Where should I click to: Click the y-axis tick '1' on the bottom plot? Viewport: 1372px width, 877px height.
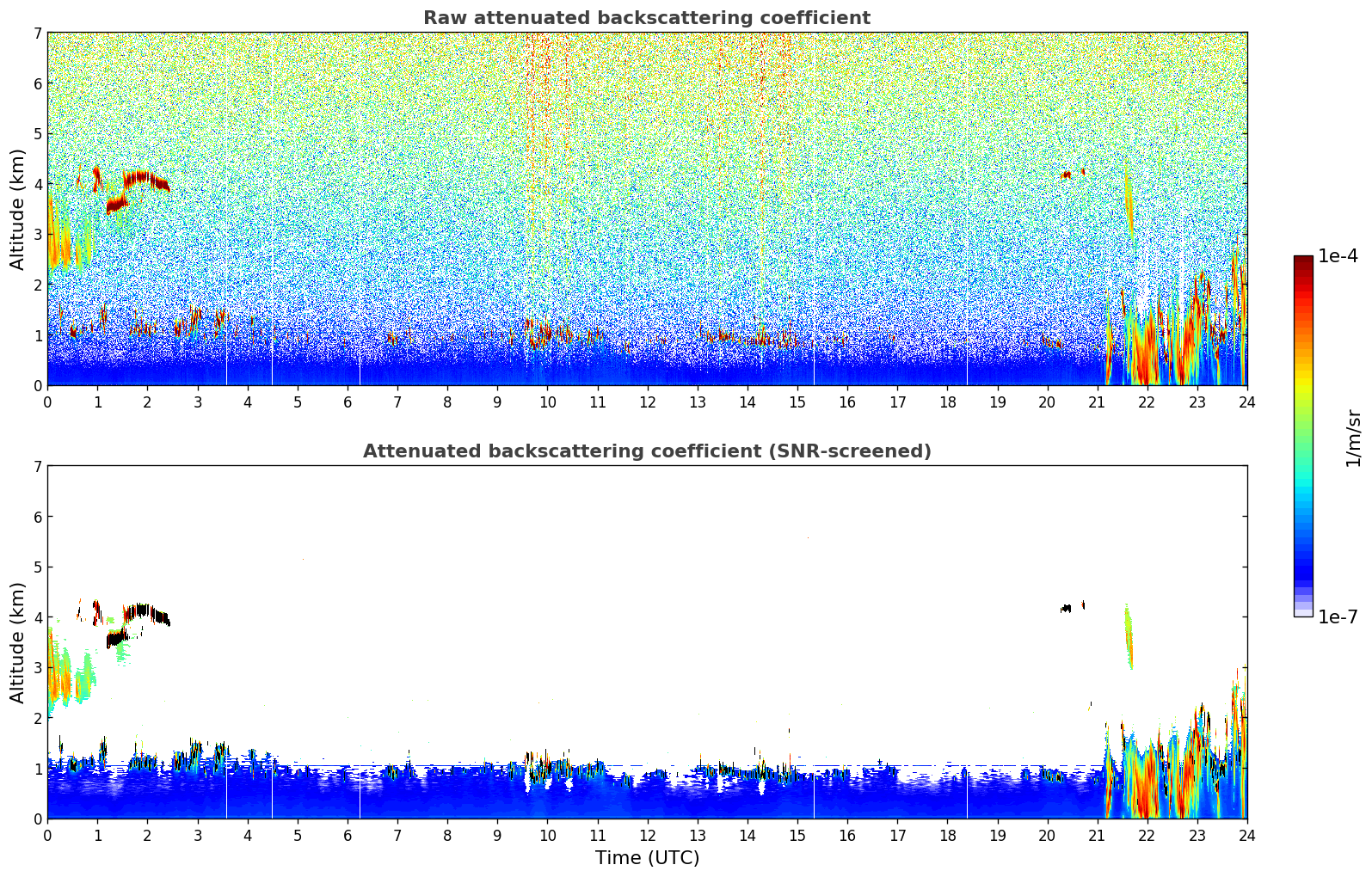(37, 769)
